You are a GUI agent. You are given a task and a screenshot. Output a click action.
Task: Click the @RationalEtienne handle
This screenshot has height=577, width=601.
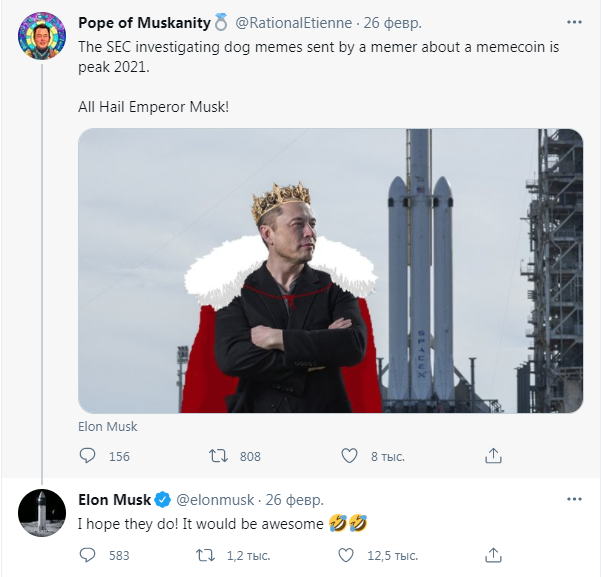click(x=298, y=22)
